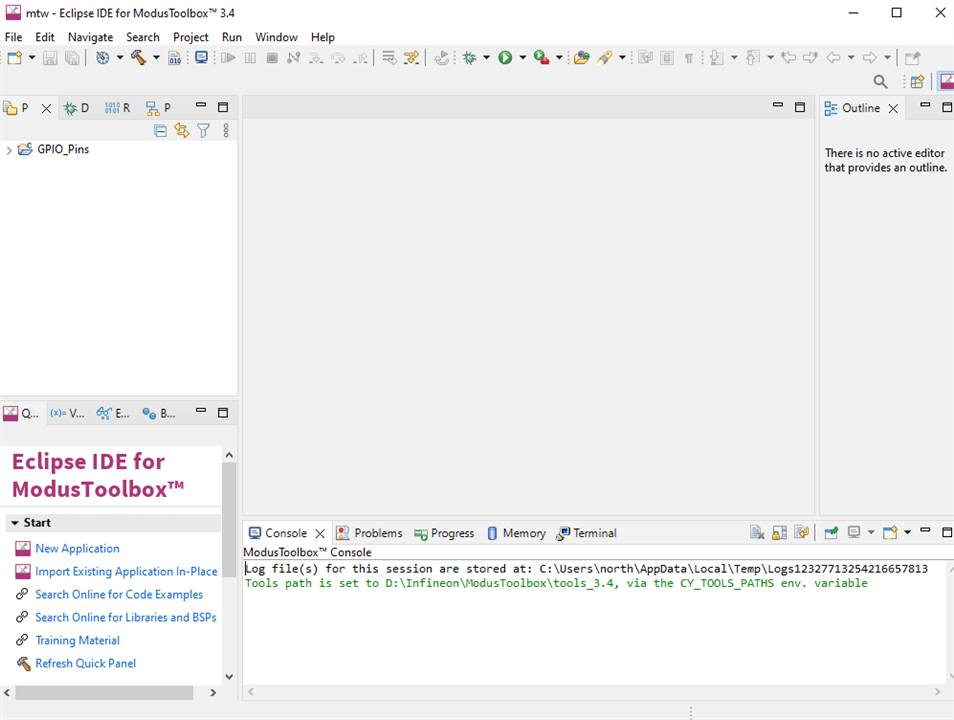Click the Search magnifier icon in toolbar
This screenshot has width=954, height=720.
[880, 81]
